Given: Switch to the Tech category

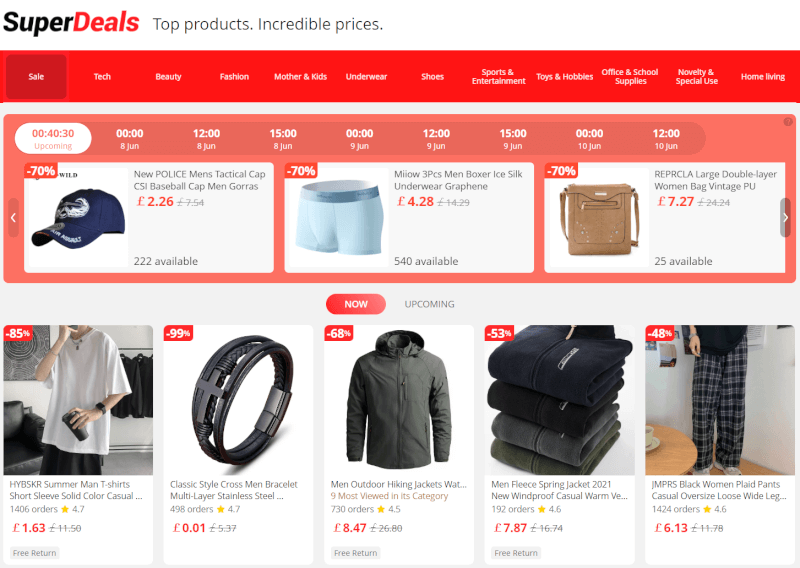Looking at the screenshot, I should click(x=102, y=77).
